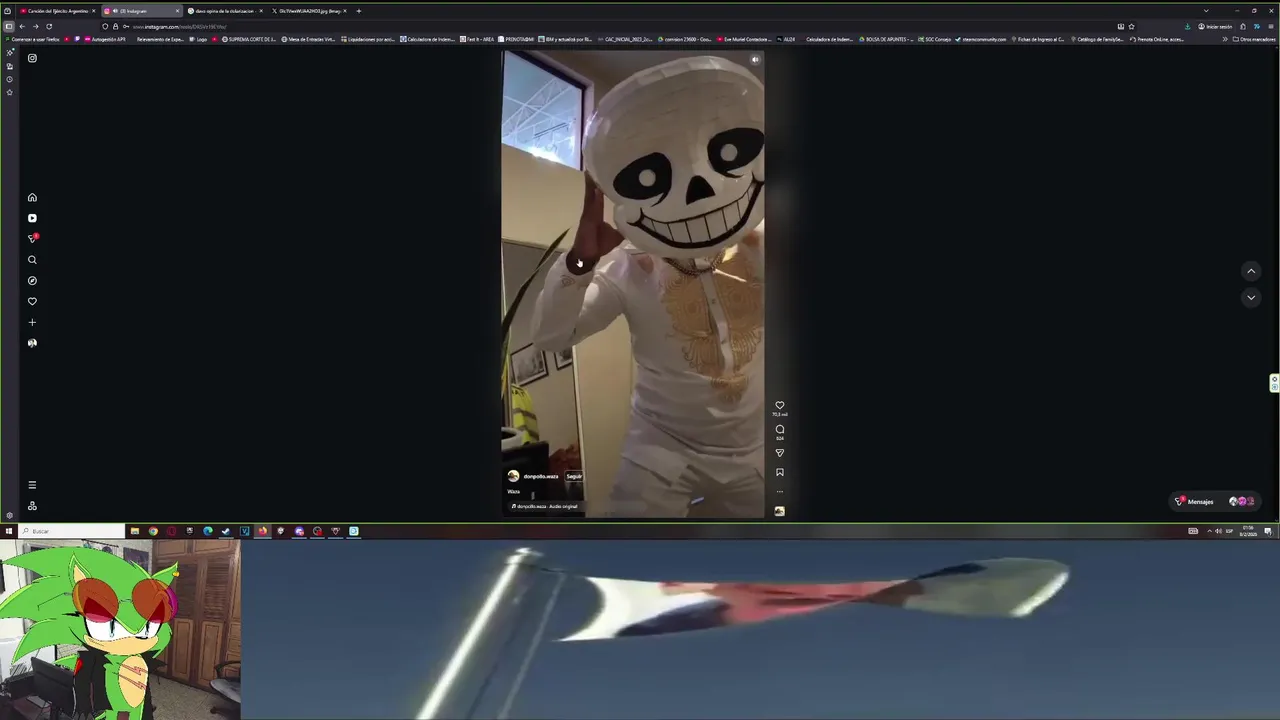Open the More hamburger menu in sidebar

(x=32, y=485)
